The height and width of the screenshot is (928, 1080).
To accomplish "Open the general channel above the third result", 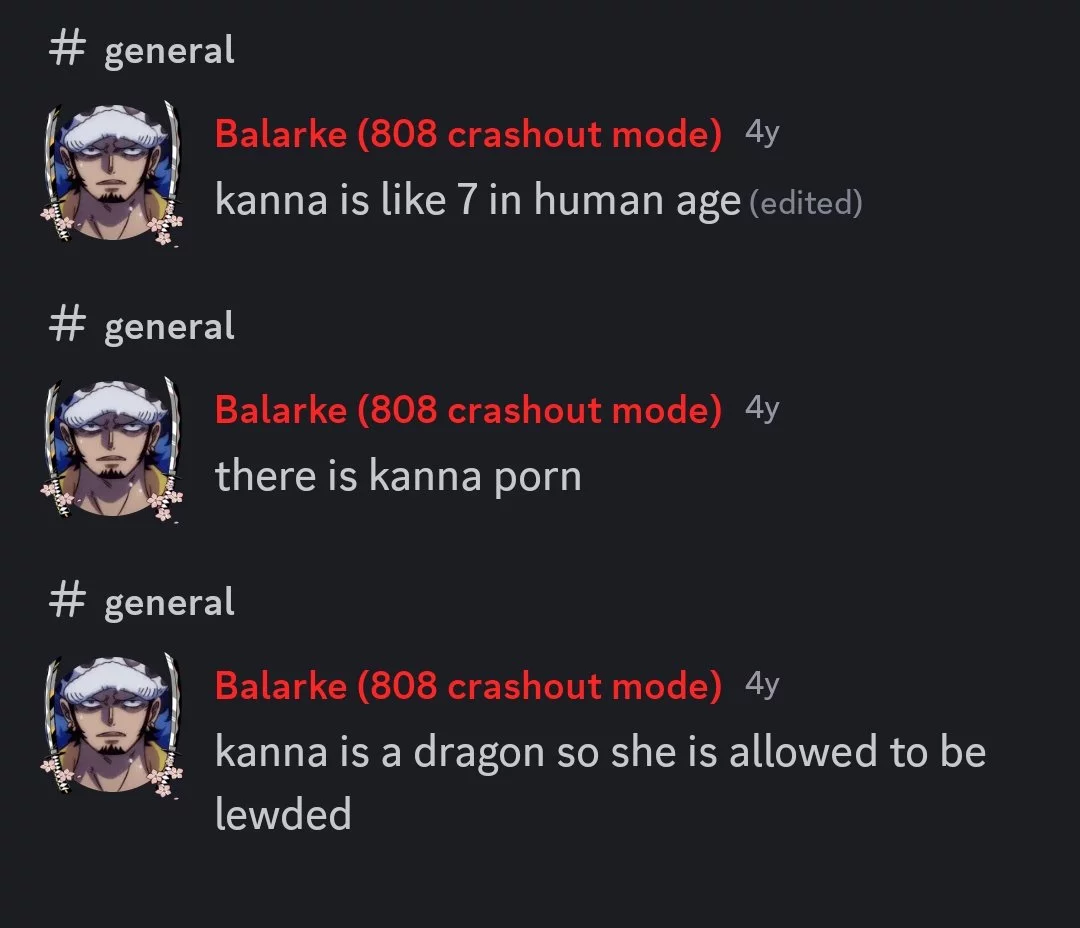I will click(169, 603).
